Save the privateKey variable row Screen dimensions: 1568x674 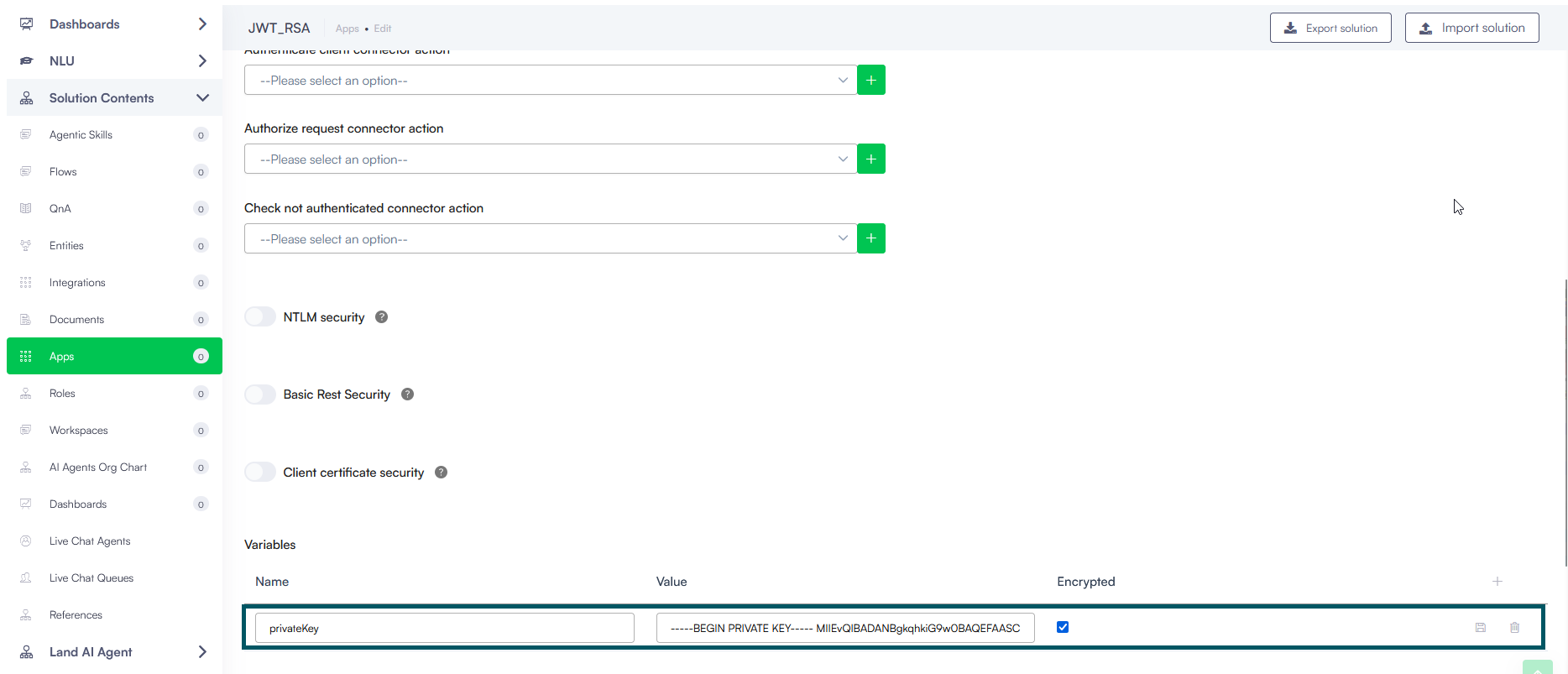pyautogui.click(x=1481, y=627)
